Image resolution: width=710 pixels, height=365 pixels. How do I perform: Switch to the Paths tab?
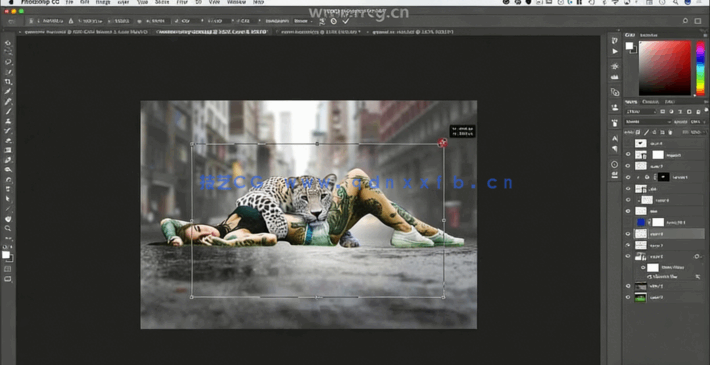pyautogui.click(x=669, y=101)
